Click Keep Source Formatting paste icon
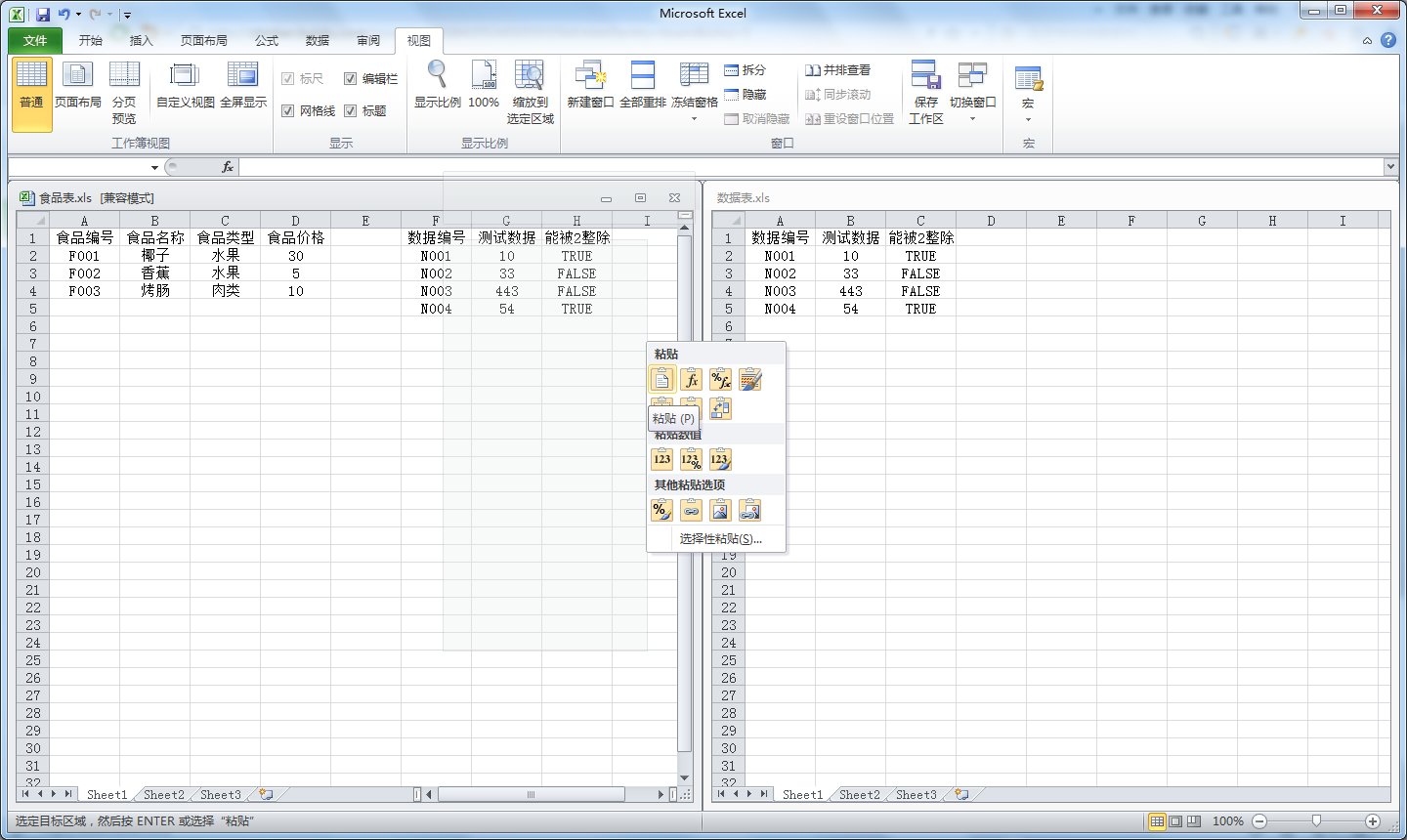This screenshot has height=840, width=1407. (x=749, y=380)
